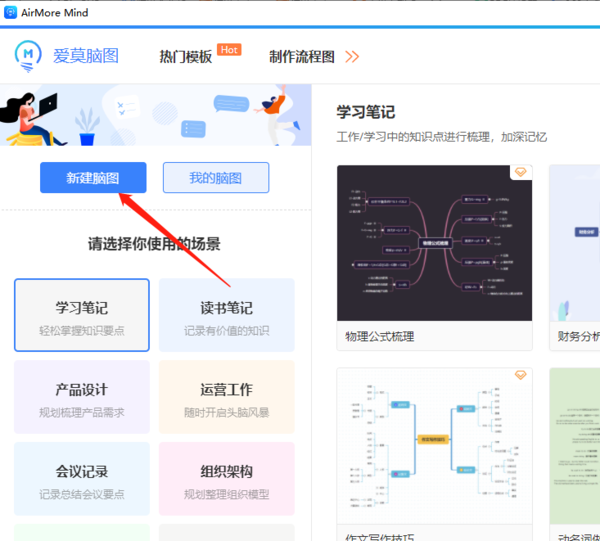The width and height of the screenshot is (600, 541).
Task: Open the 制作流程图 menu item
Action: tap(302, 57)
